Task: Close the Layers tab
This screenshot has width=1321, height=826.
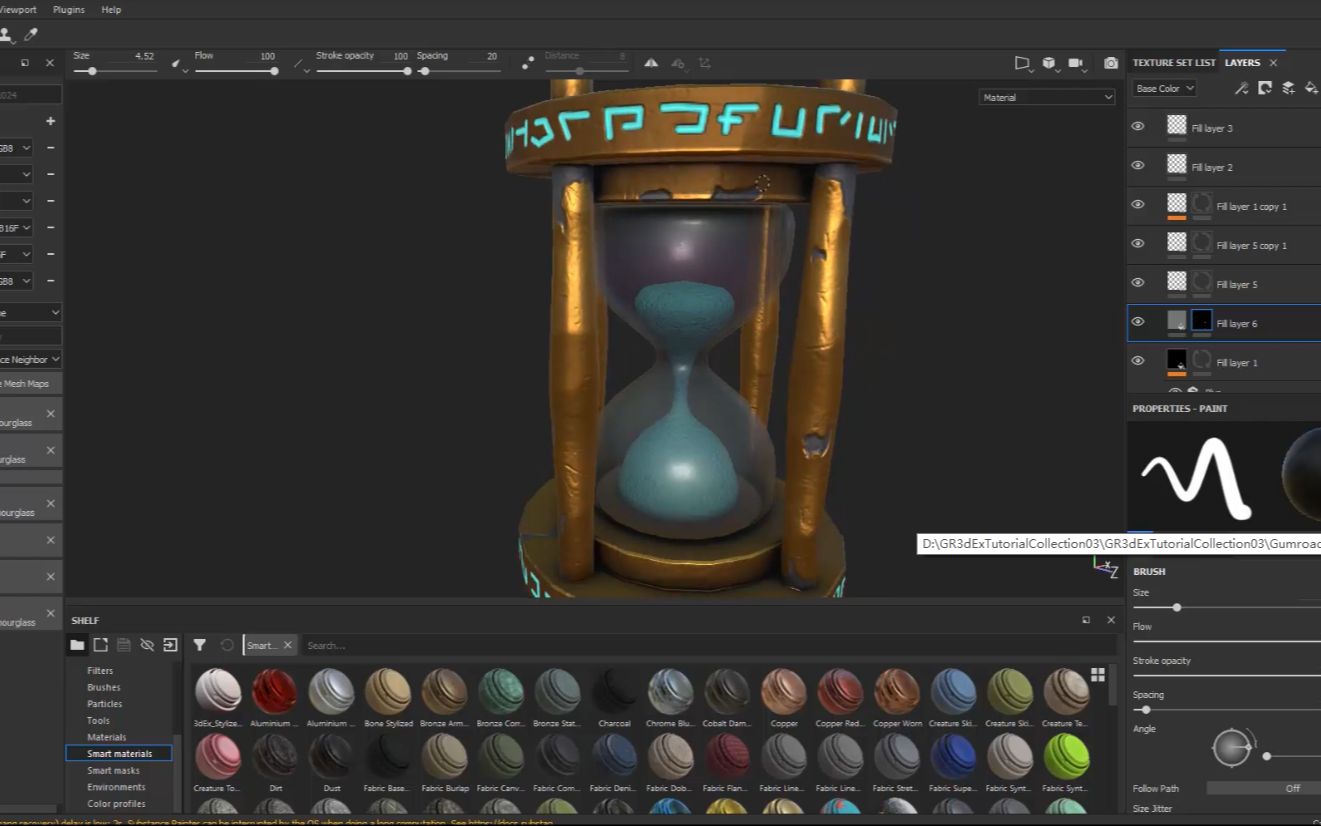Action: 1273,62
